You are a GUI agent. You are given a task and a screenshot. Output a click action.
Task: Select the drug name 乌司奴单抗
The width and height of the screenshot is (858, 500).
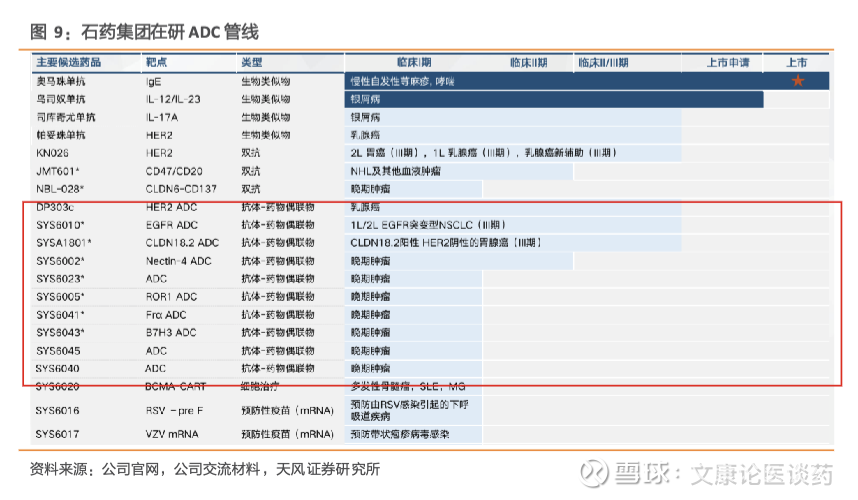point(61,99)
